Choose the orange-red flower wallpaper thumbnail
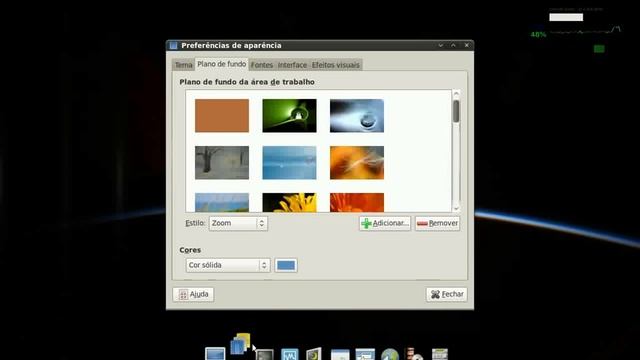640x360 pixels. pyautogui.click(x=357, y=202)
